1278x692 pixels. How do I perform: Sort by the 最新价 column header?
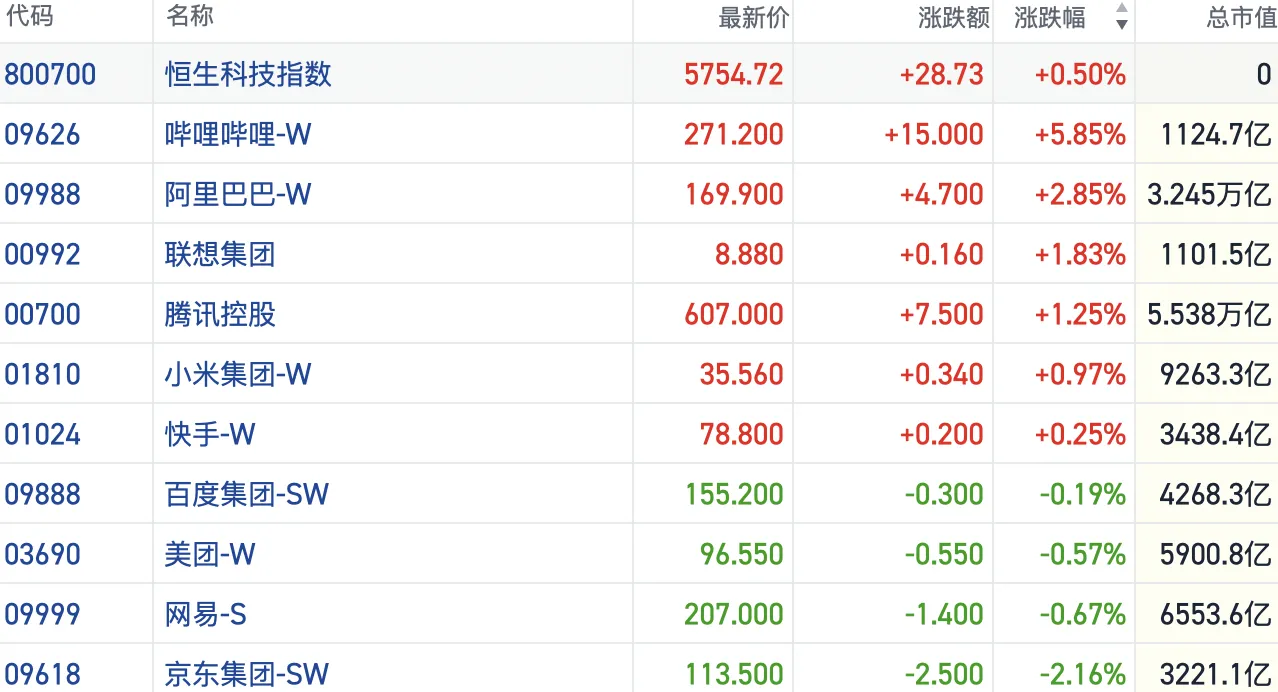(753, 18)
